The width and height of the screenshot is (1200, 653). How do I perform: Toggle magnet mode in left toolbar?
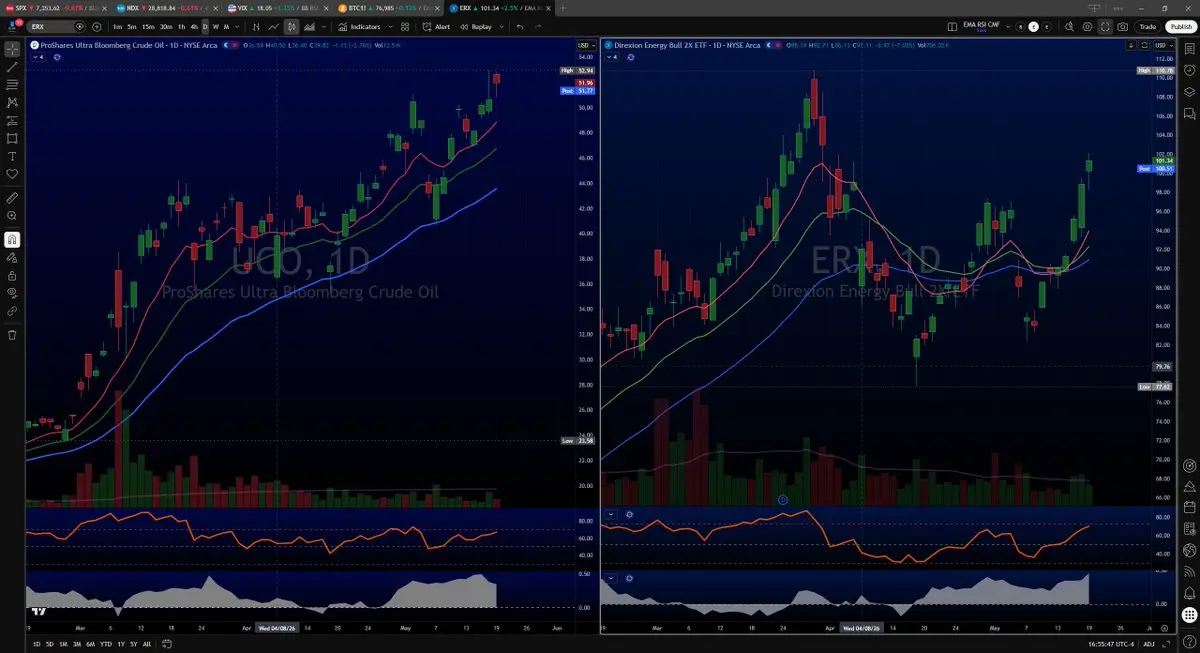click(x=12, y=239)
